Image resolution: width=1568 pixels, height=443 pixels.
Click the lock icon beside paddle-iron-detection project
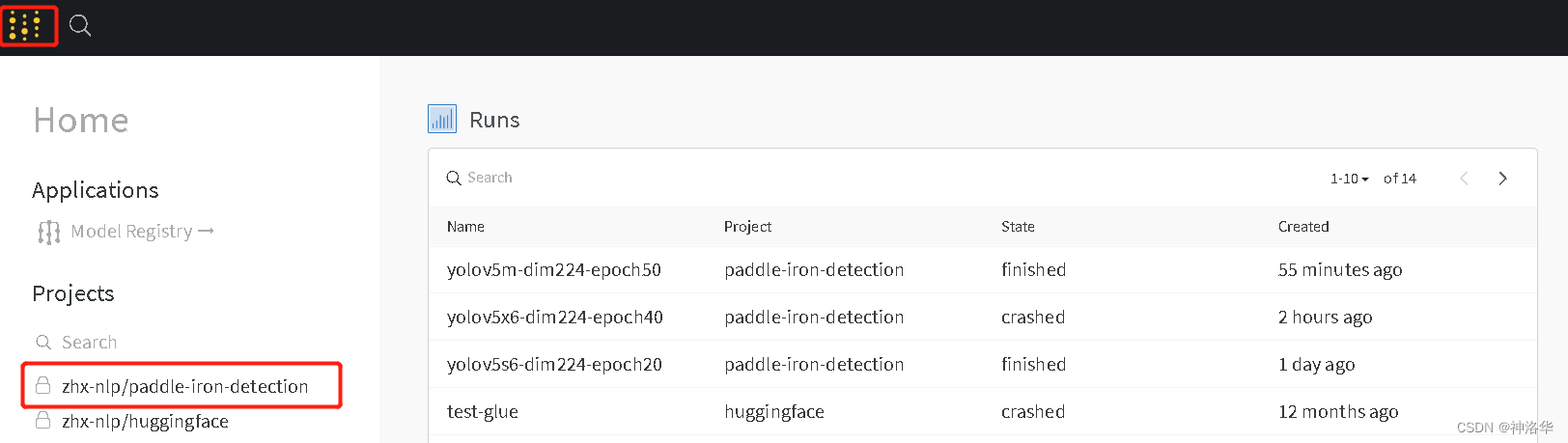point(43,386)
